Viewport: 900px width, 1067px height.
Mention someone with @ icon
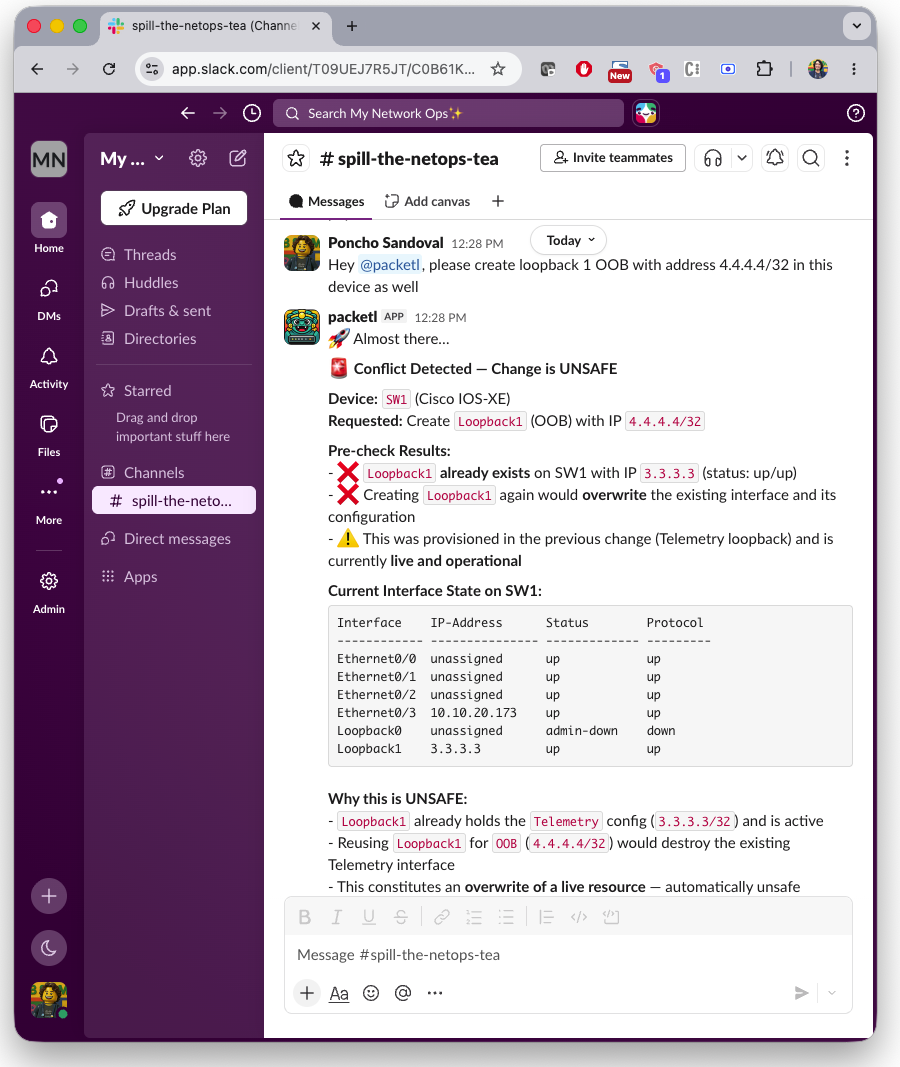(403, 994)
